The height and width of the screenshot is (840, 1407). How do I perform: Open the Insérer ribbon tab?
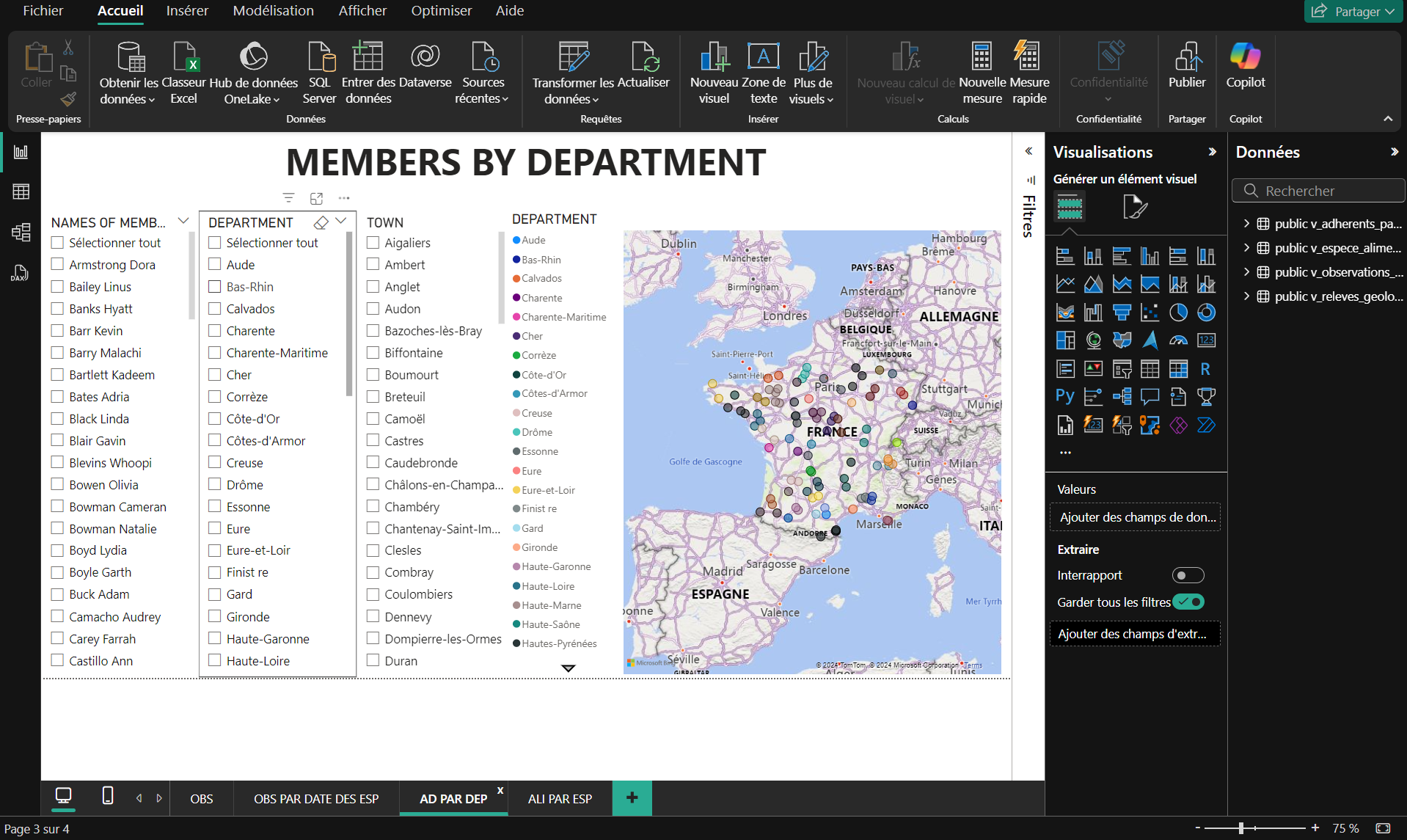186,11
